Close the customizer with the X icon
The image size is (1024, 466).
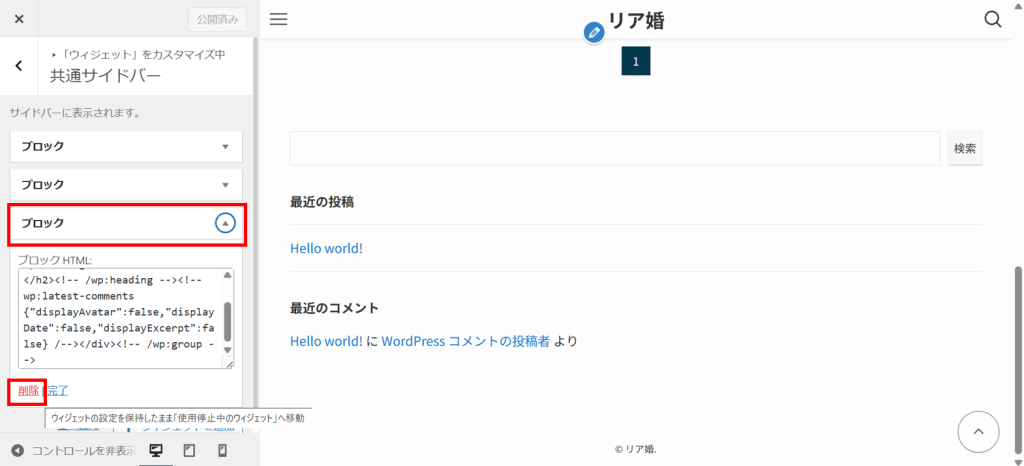pos(19,19)
